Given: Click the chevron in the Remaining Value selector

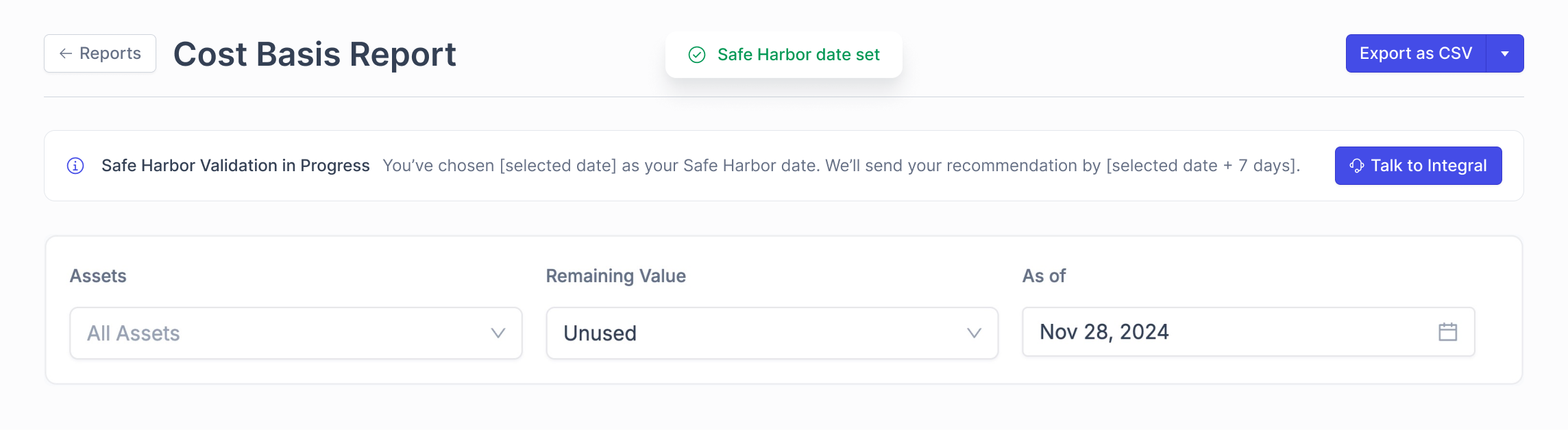Looking at the screenshot, I should click(974, 333).
